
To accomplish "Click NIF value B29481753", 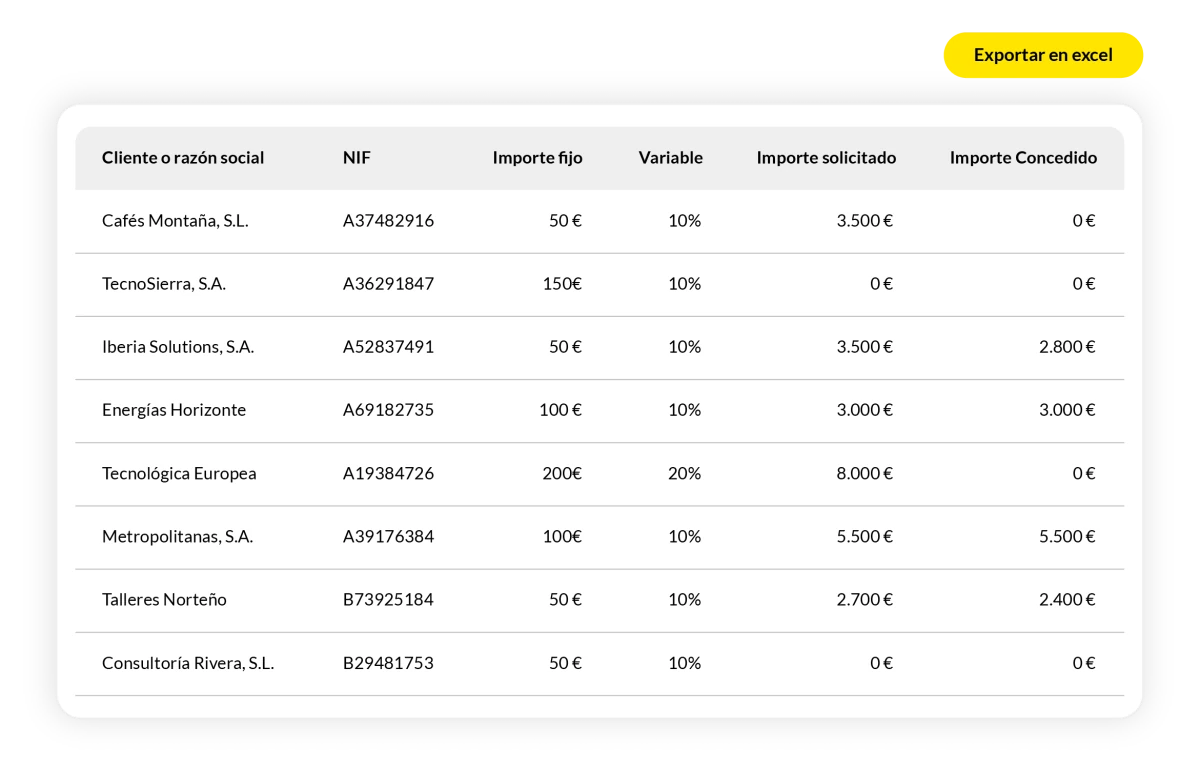I will [388, 663].
